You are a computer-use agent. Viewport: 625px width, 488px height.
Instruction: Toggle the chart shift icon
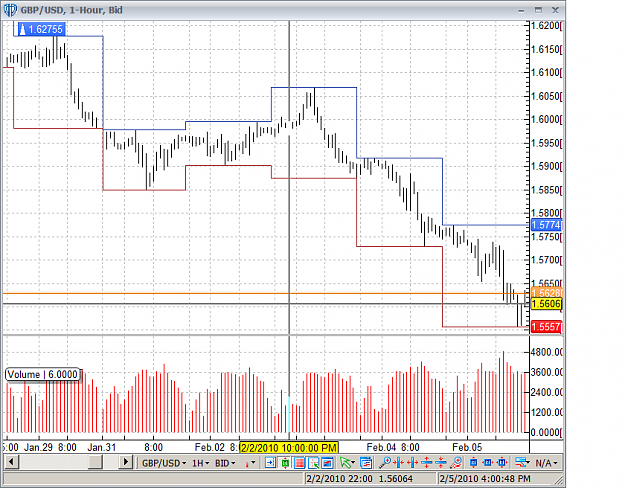tap(270, 463)
